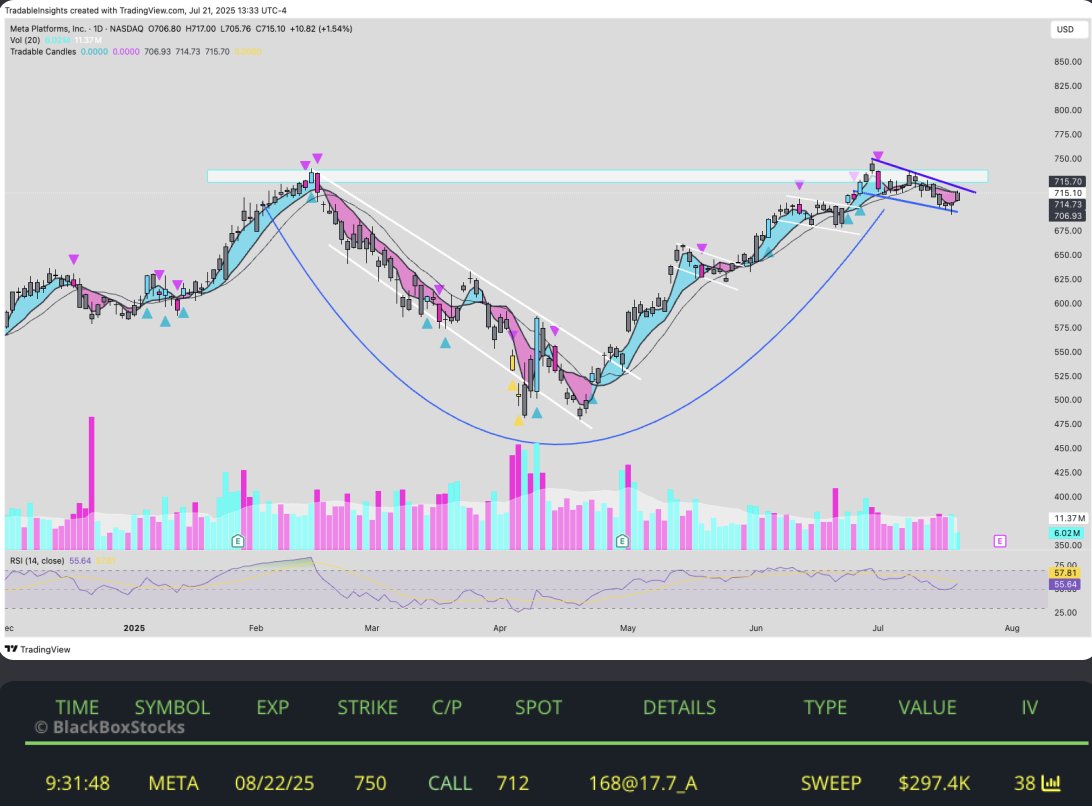1092x806 pixels.
Task: Click the 706.93 price label
Action: pyautogui.click(x=1067, y=216)
